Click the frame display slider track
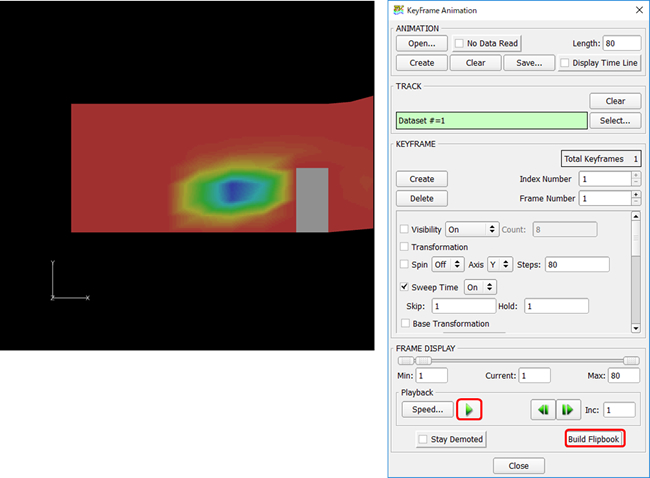Image resolution: width=650 pixels, height=478 pixels. click(x=520, y=360)
